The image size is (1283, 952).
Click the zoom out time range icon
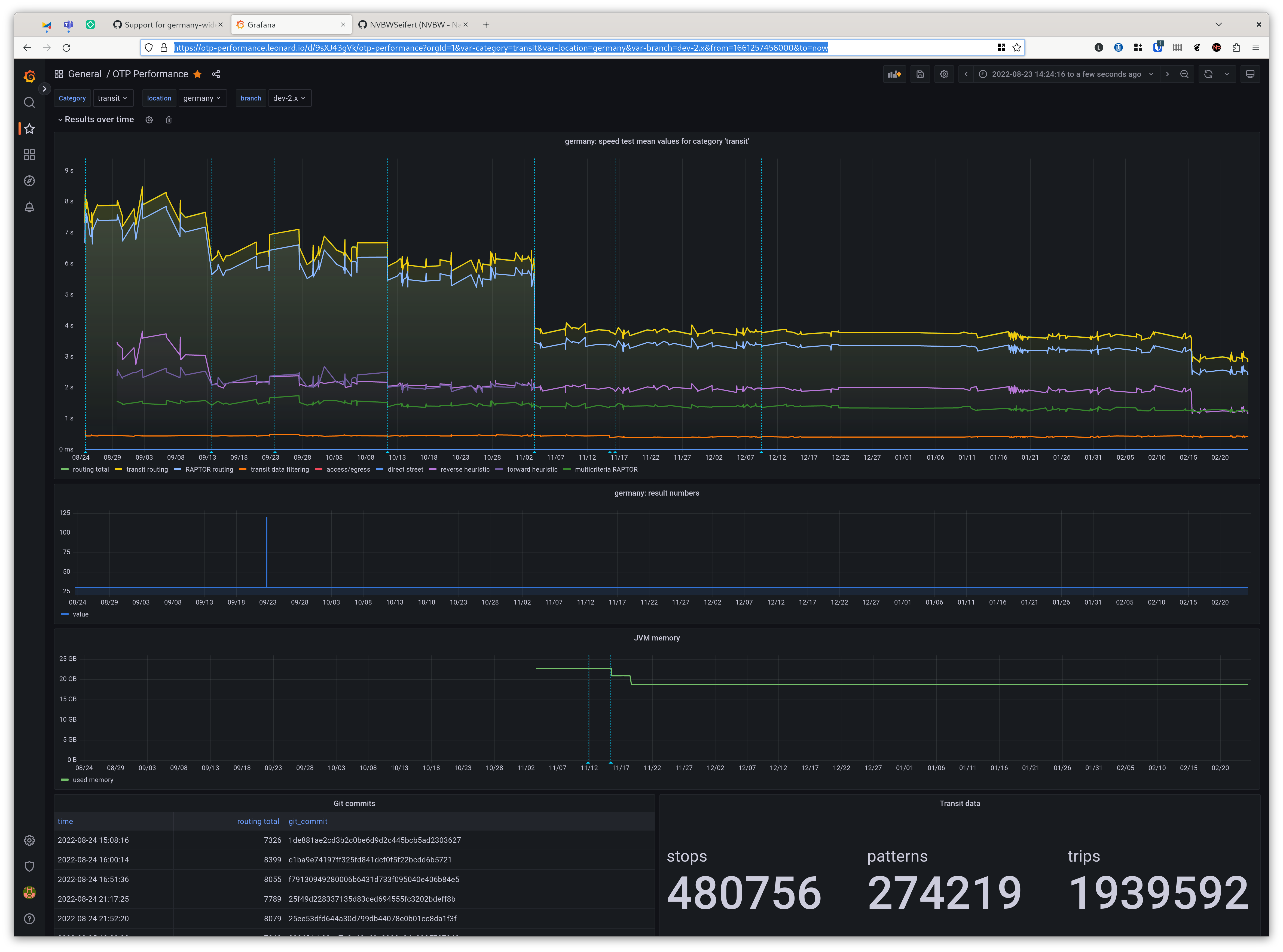click(x=1184, y=74)
